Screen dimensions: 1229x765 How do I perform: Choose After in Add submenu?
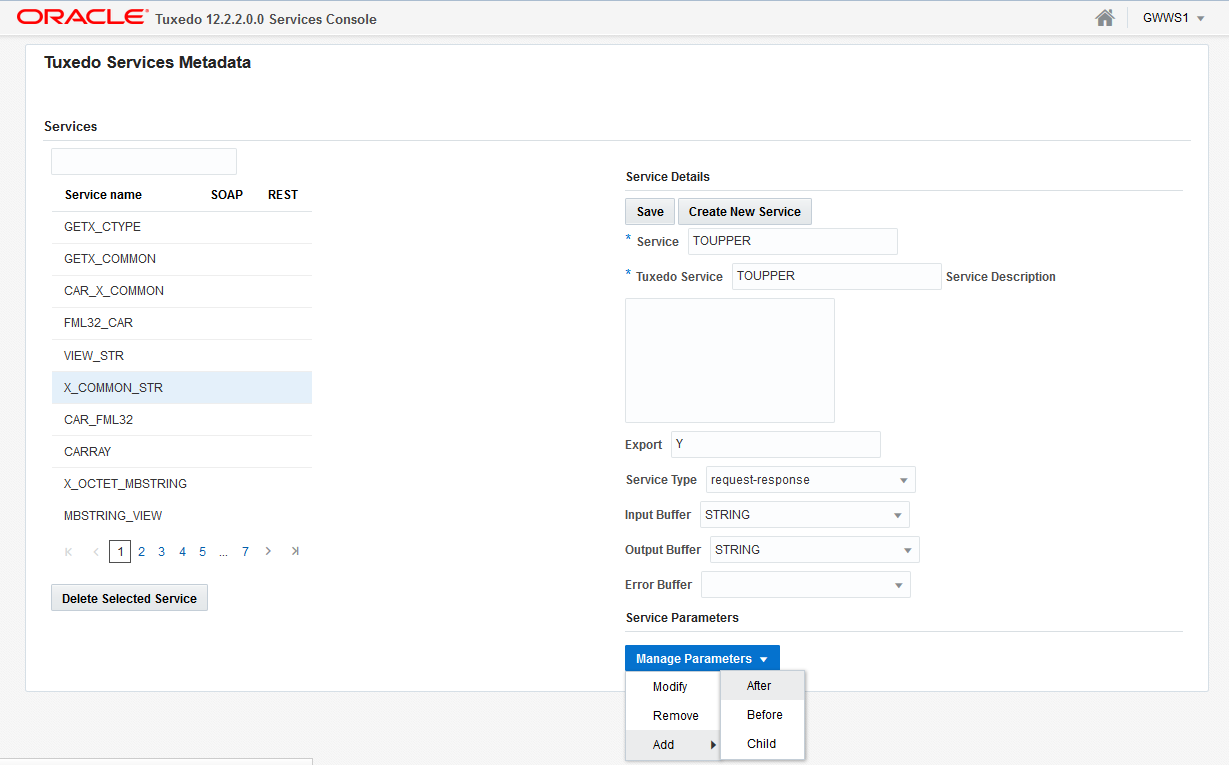pyautogui.click(x=762, y=686)
